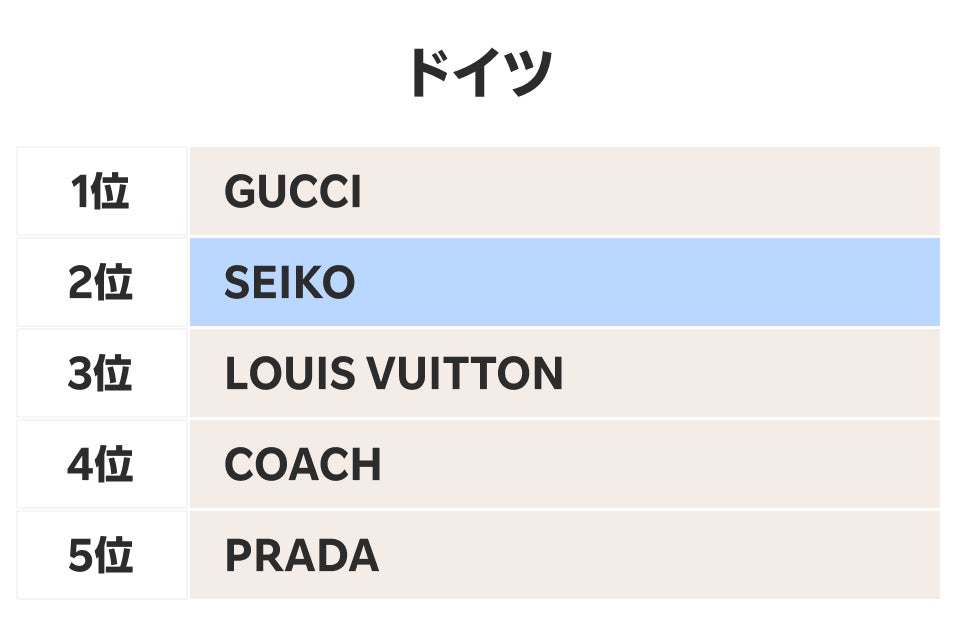
Task: Select the 2位 rank cell
Action: 101,283
